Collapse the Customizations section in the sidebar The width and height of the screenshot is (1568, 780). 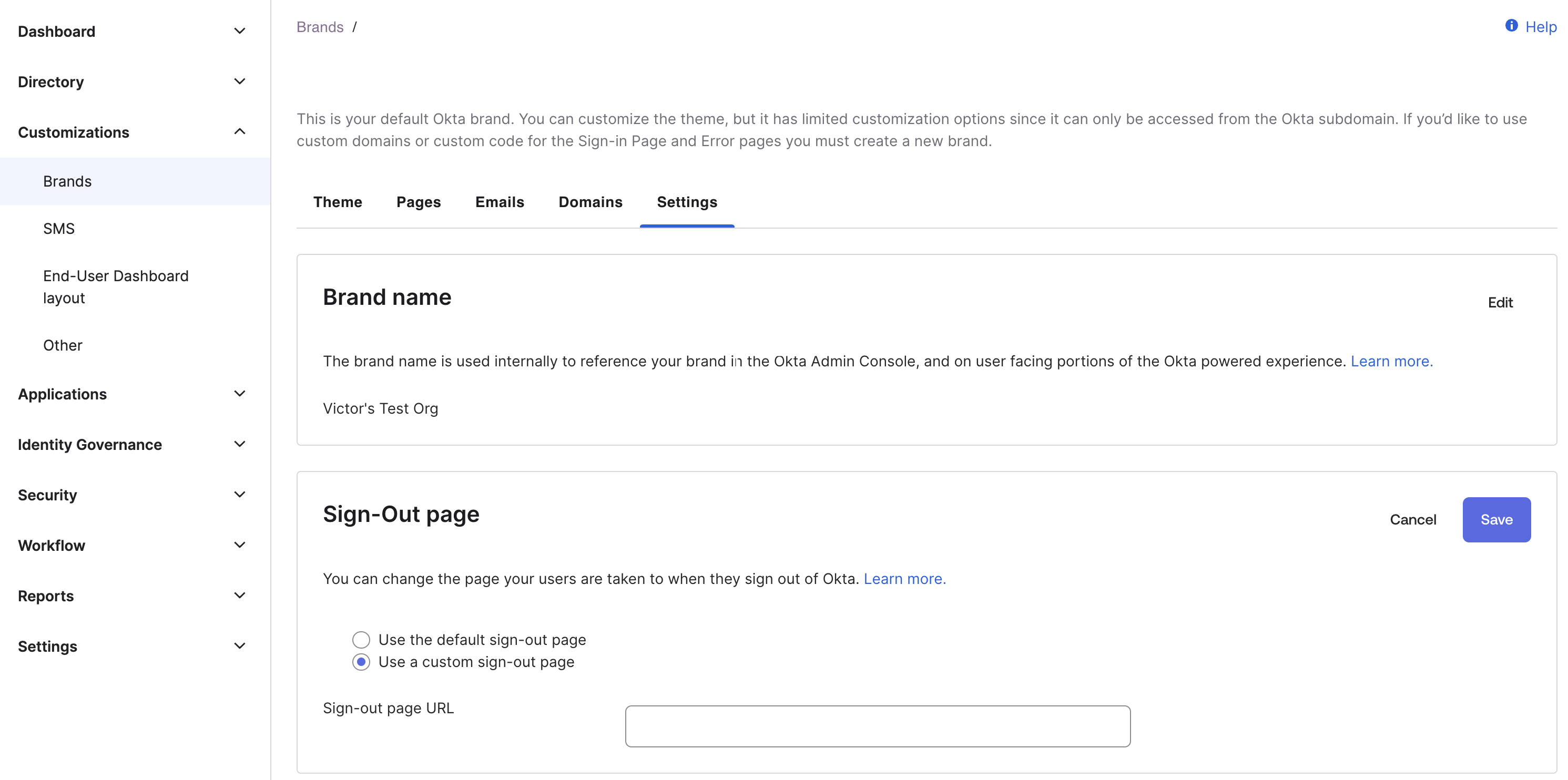[240, 131]
